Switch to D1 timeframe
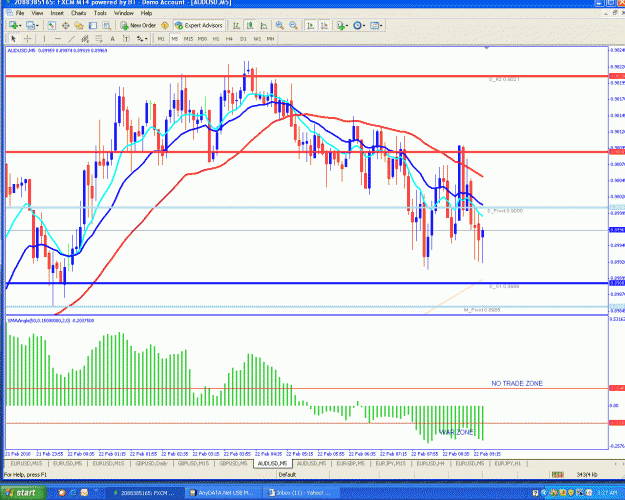 pyautogui.click(x=243, y=39)
